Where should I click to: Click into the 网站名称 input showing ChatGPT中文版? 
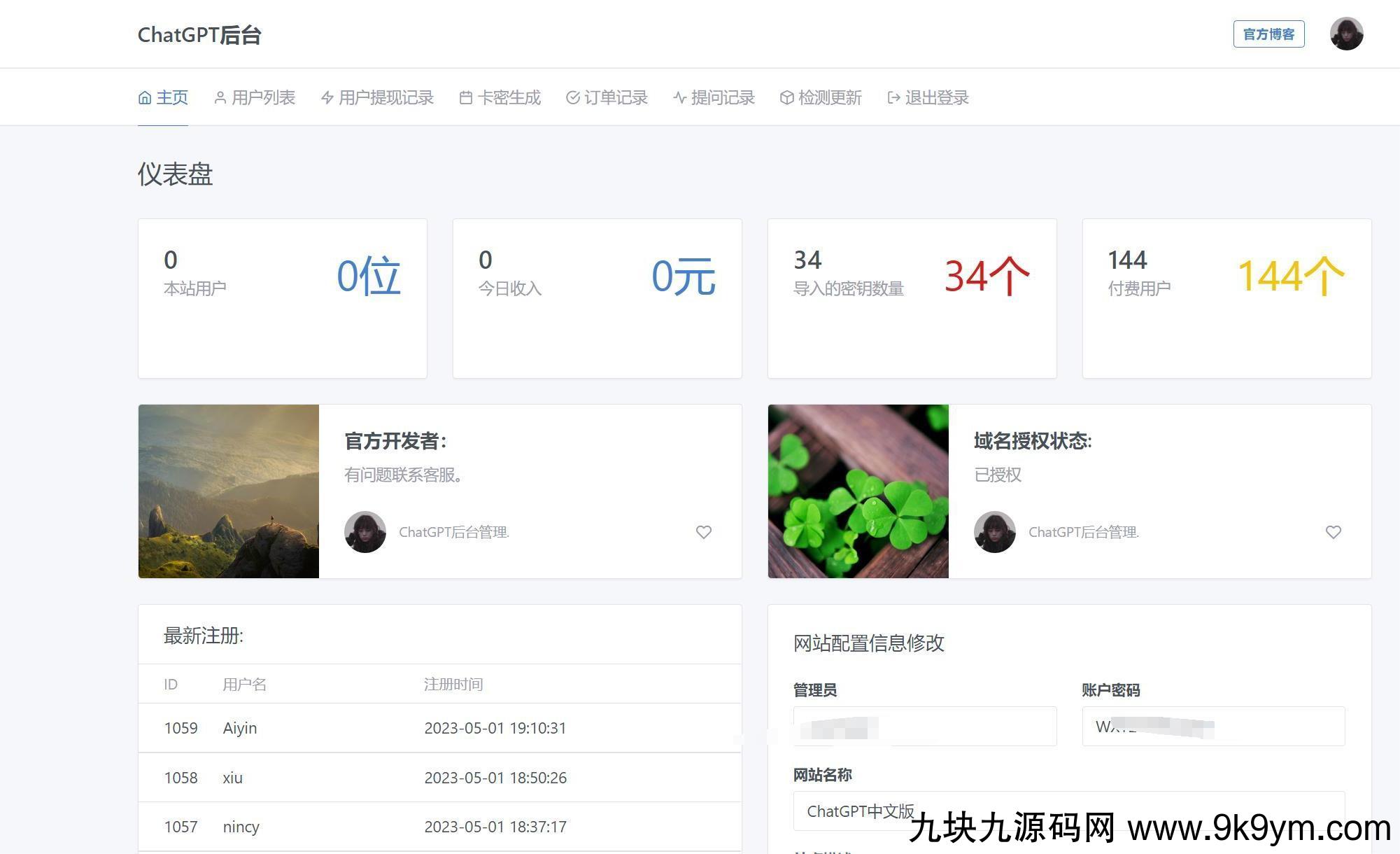(x=924, y=811)
